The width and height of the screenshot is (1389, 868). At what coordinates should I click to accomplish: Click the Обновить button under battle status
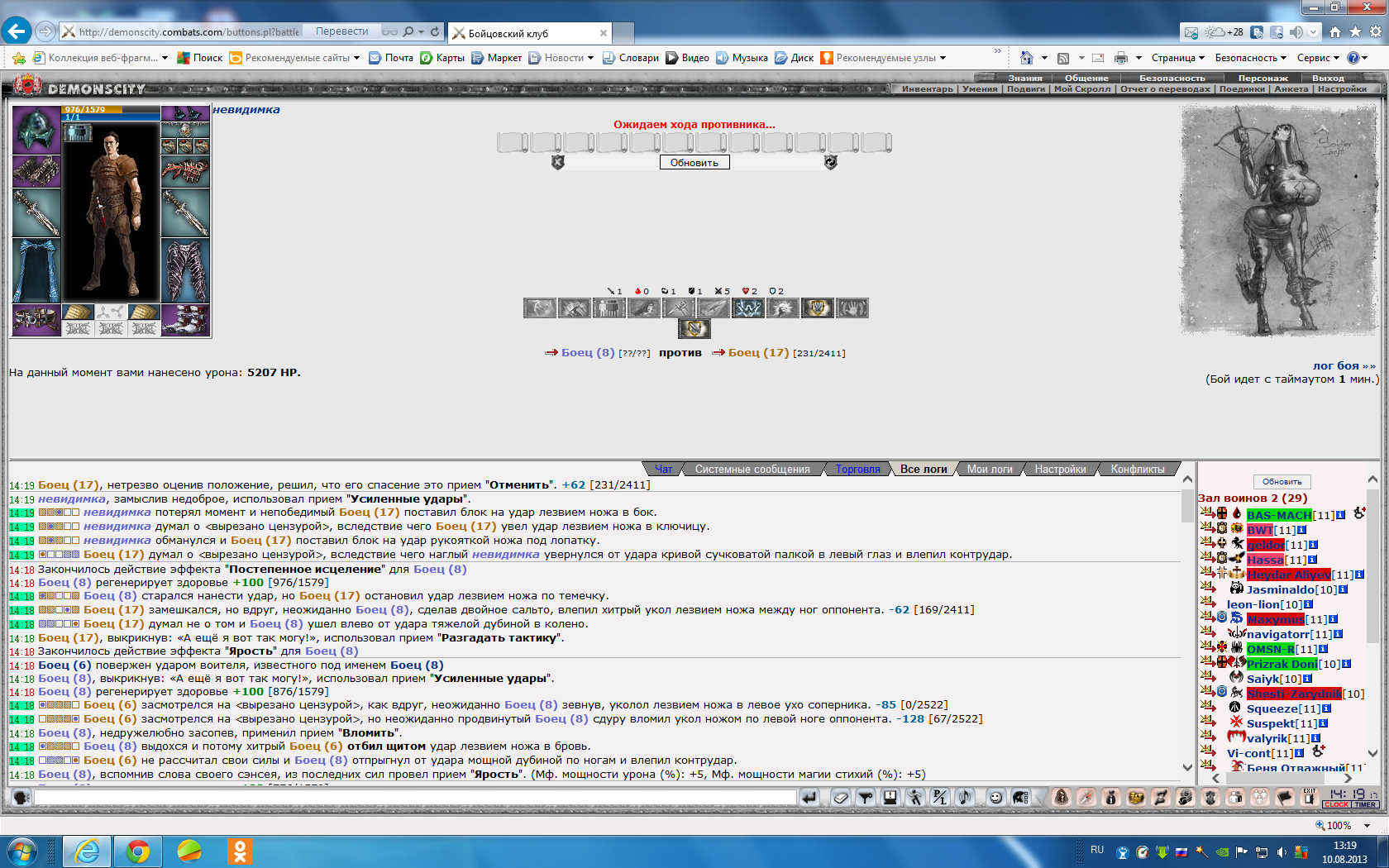(x=694, y=163)
